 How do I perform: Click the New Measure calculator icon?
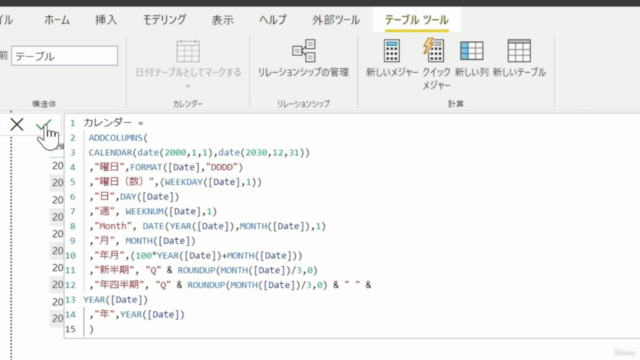[x=391, y=51]
